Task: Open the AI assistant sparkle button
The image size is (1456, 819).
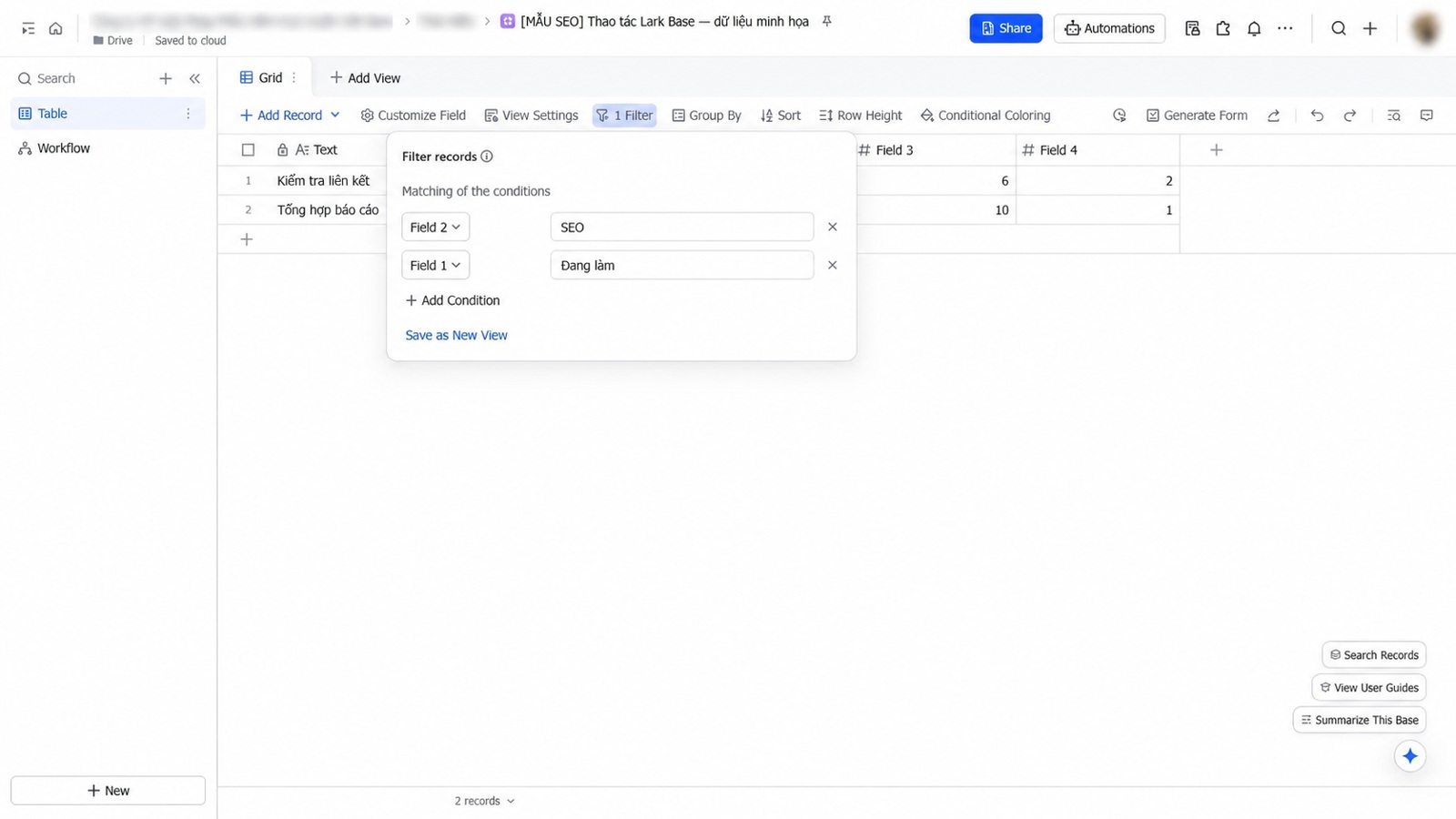Action: point(1410,756)
